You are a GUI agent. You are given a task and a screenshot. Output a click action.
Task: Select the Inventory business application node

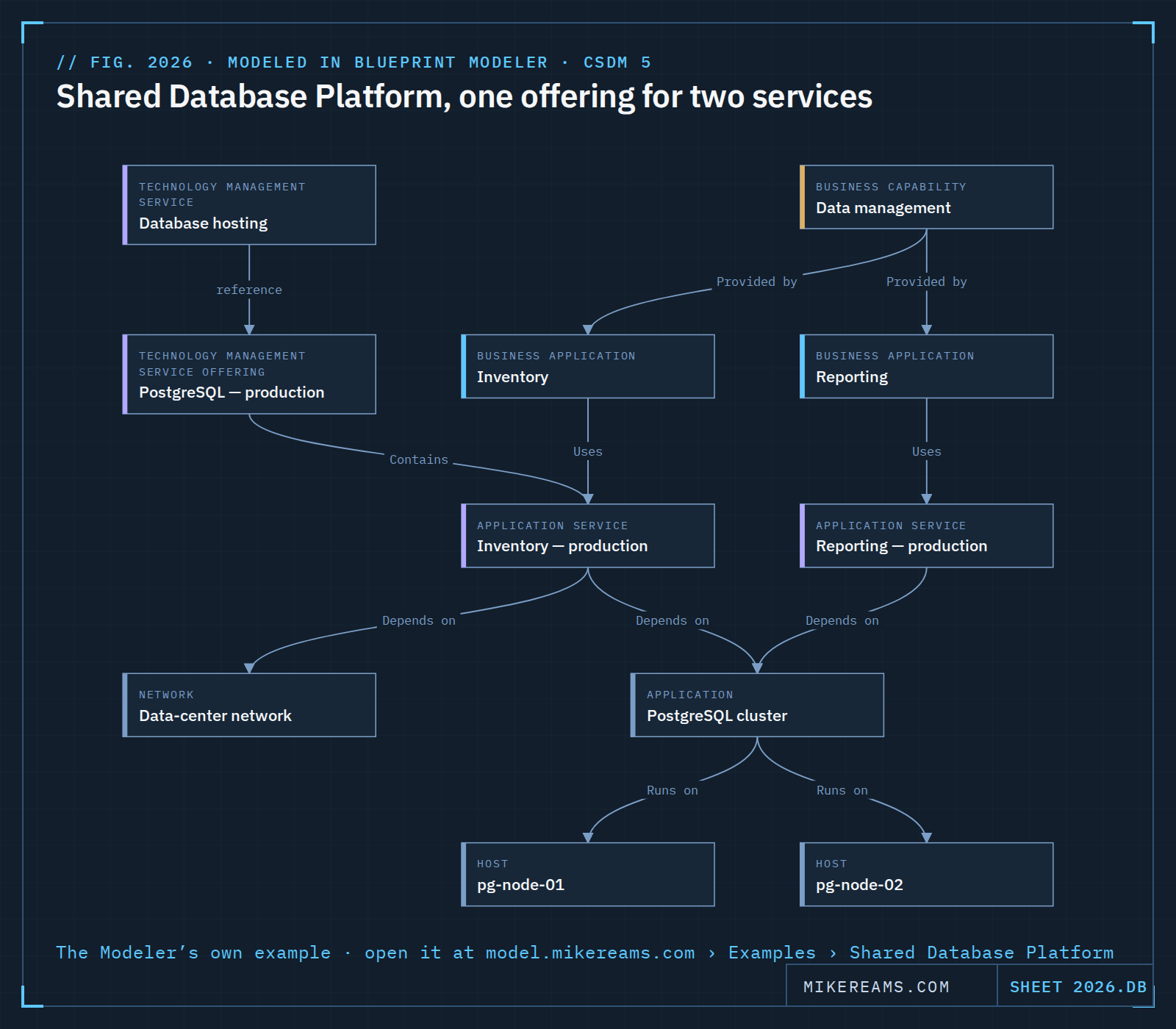588,366
